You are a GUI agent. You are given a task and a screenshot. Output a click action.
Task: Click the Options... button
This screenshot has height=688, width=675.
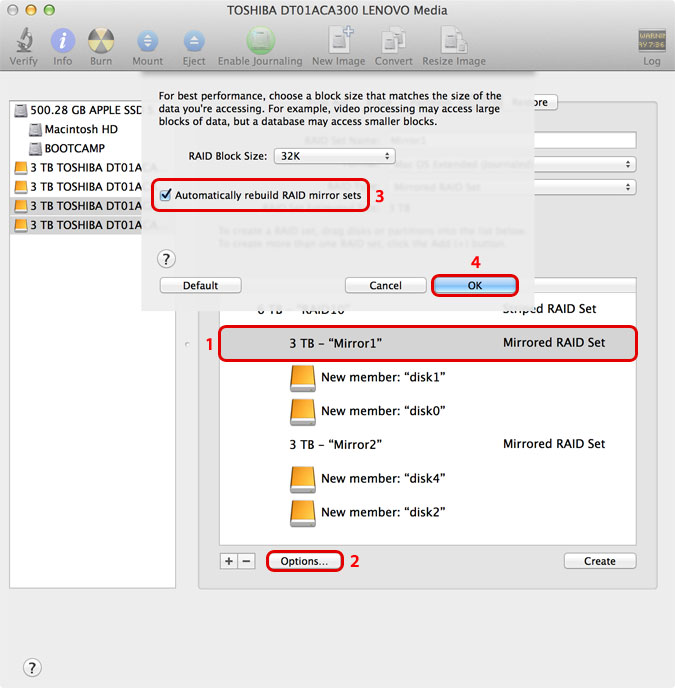coord(304,561)
